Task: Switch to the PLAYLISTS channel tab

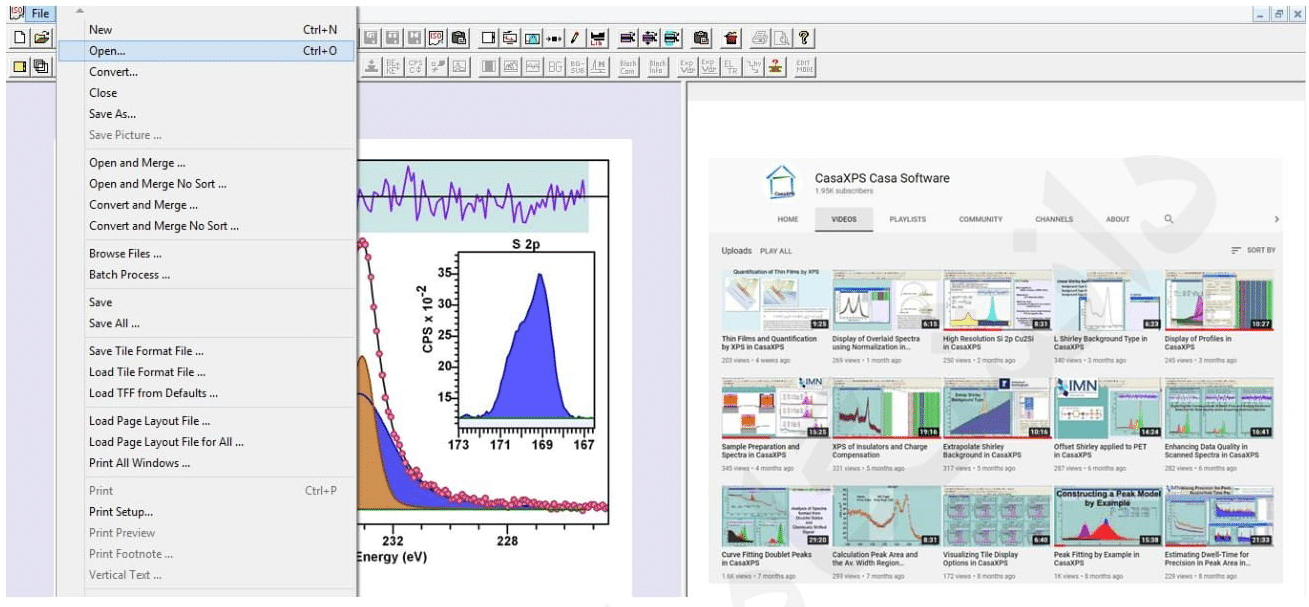Action: pos(908,220)
